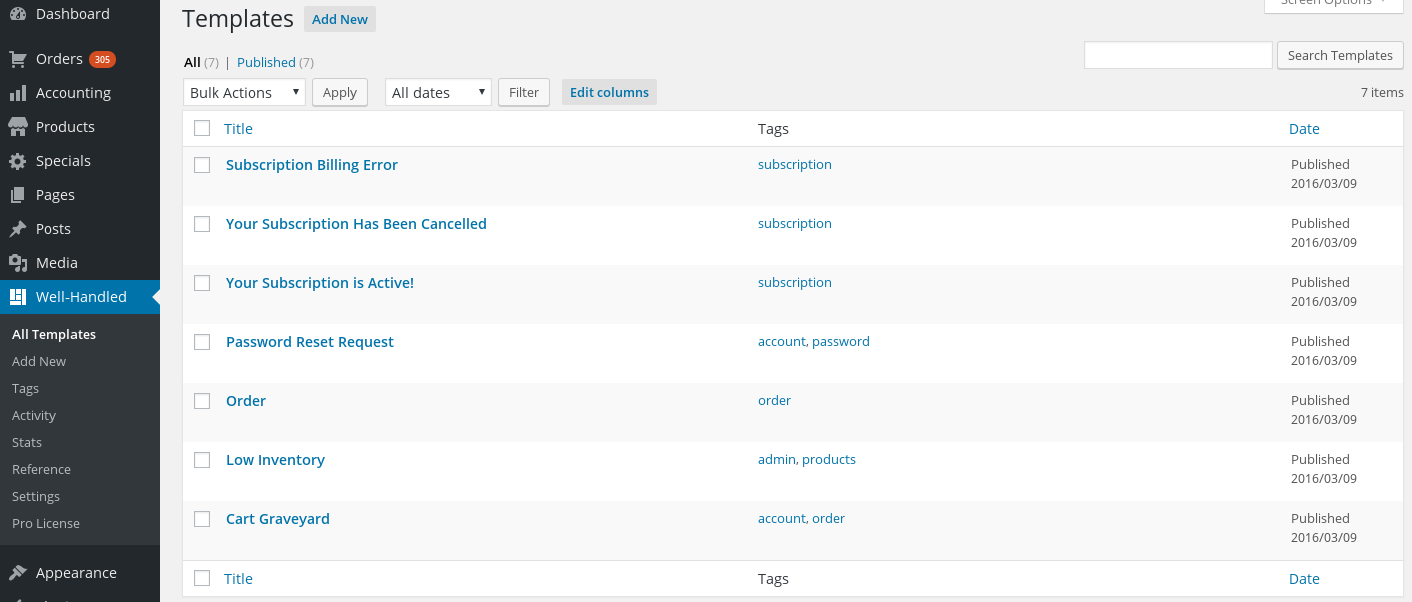Sort templates by the Date column header

point(1304,129)
